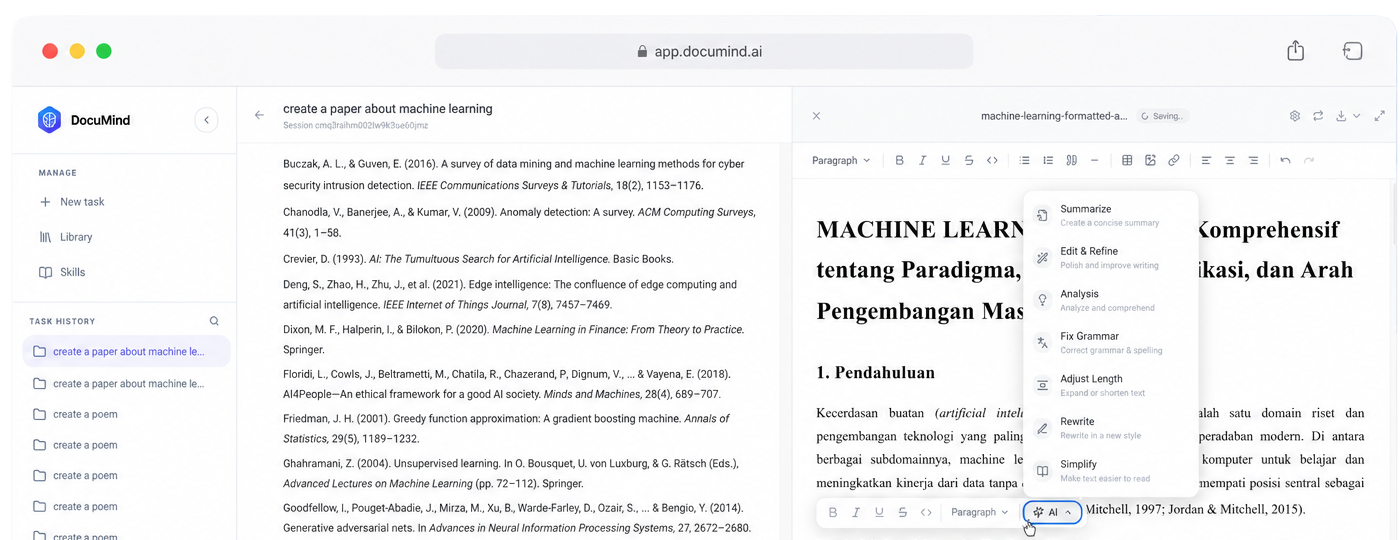Click the inline code icon in top toolbar
Screen dimensions: 1400x540
point(992,160)
